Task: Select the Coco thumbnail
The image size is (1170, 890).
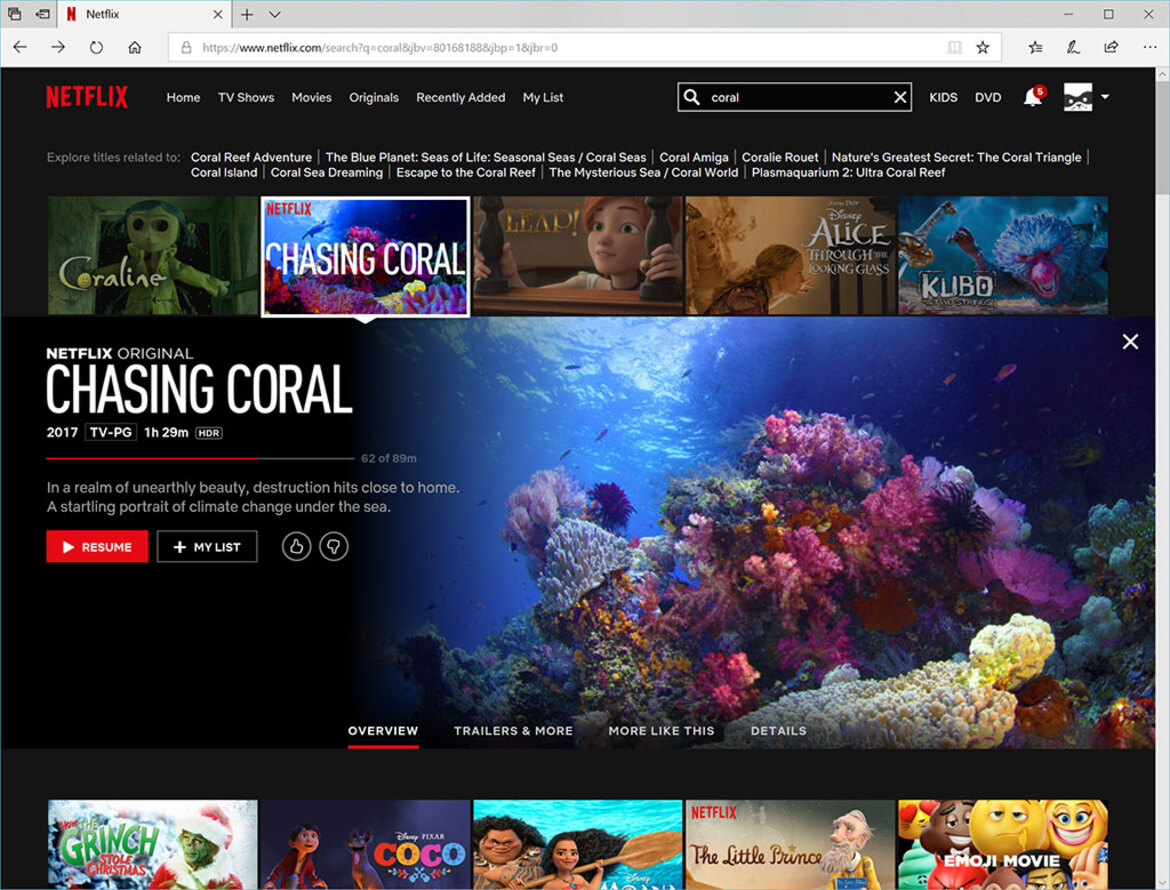Action: coord(366,844)
